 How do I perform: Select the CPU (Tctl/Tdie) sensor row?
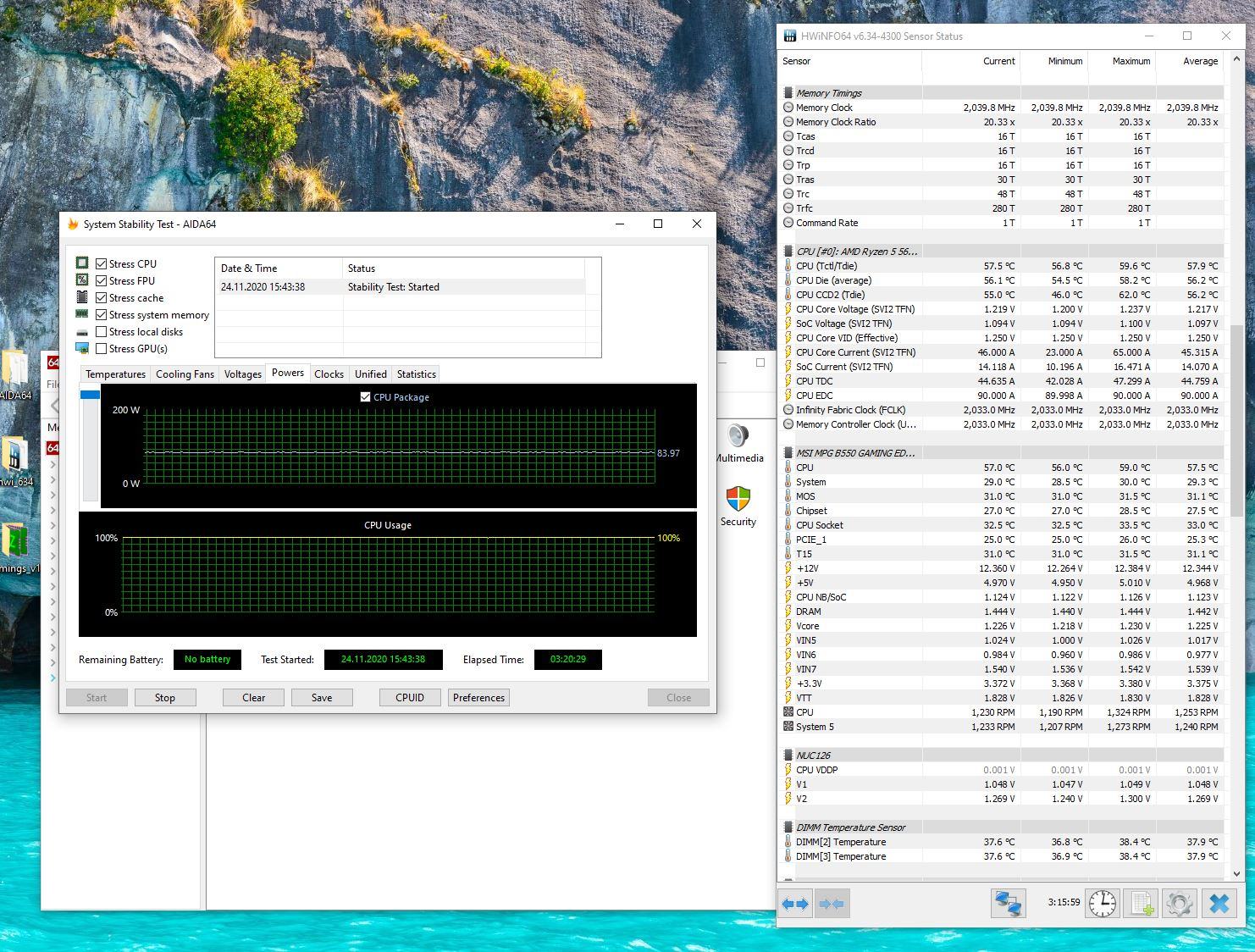pos(1002,266)
